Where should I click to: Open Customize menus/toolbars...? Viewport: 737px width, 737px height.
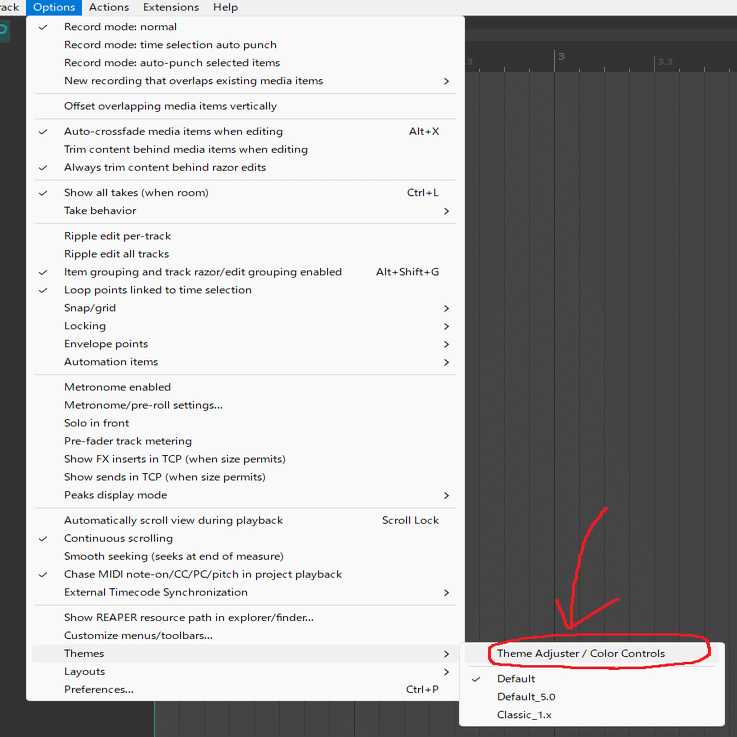click(245, 635)
